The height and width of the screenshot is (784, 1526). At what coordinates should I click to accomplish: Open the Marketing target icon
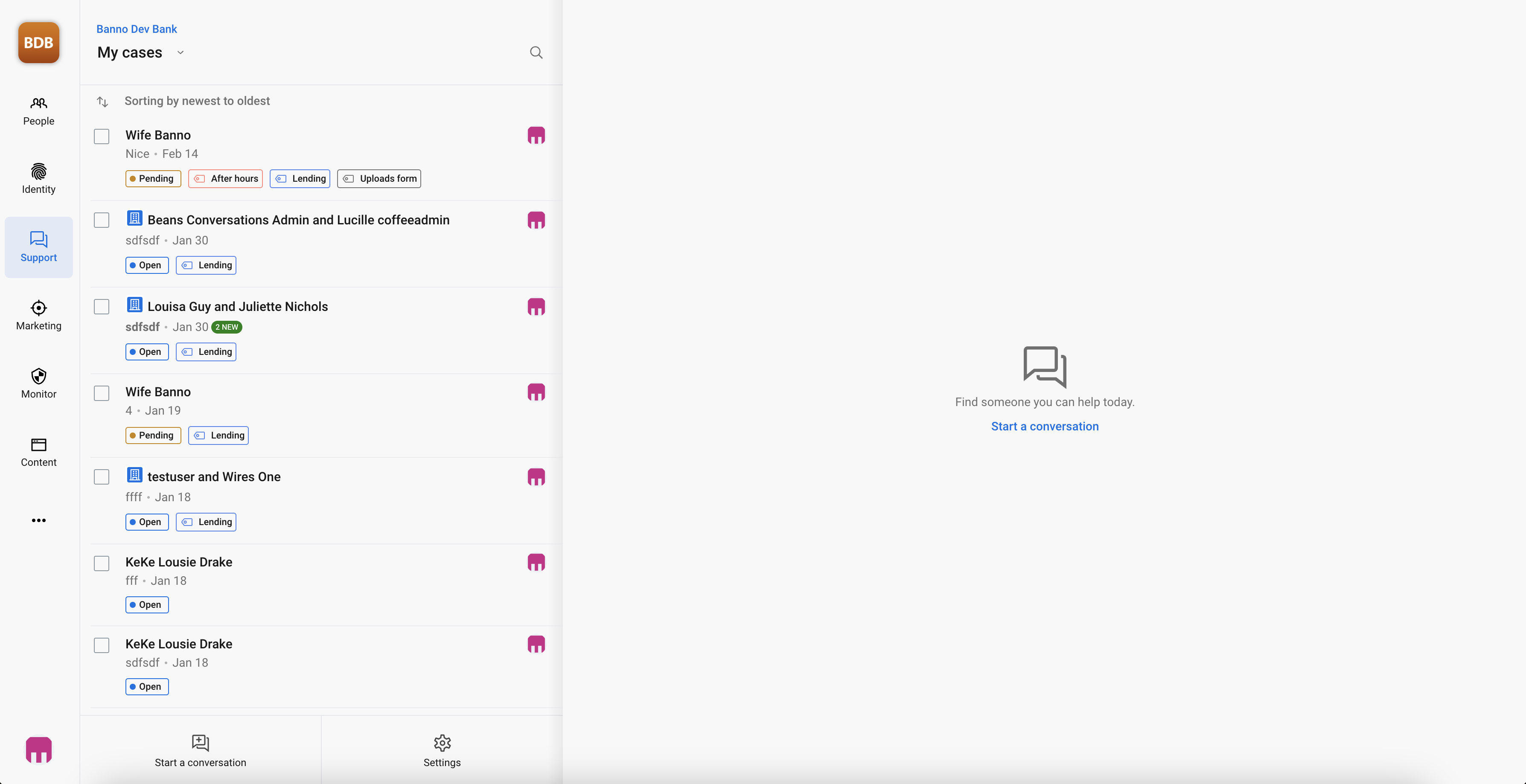click(x=38, y=308)
